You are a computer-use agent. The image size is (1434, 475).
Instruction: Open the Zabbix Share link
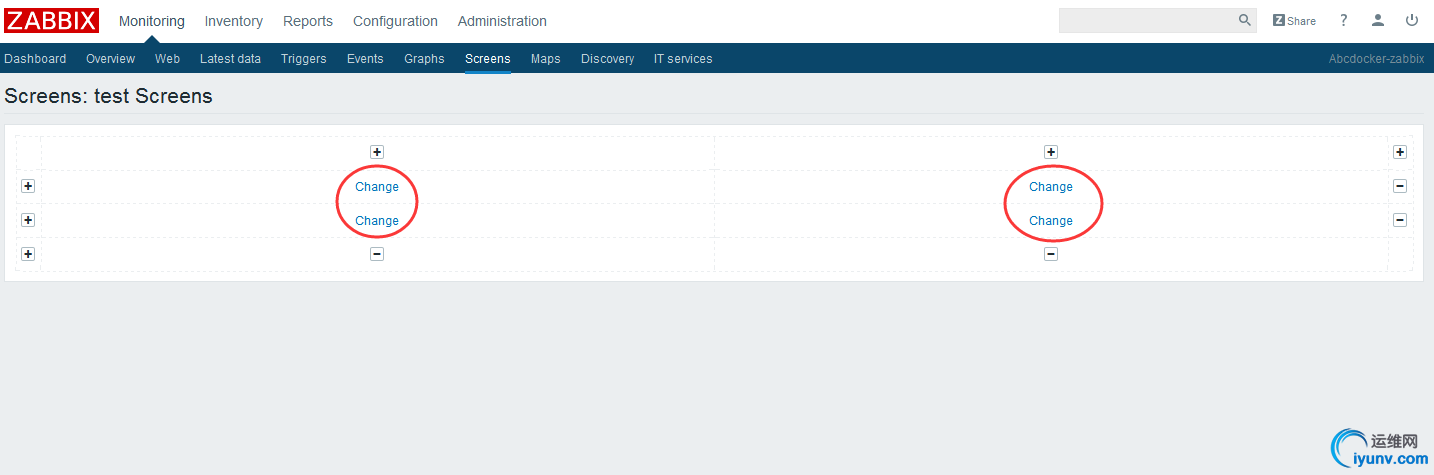[1294, 20]
